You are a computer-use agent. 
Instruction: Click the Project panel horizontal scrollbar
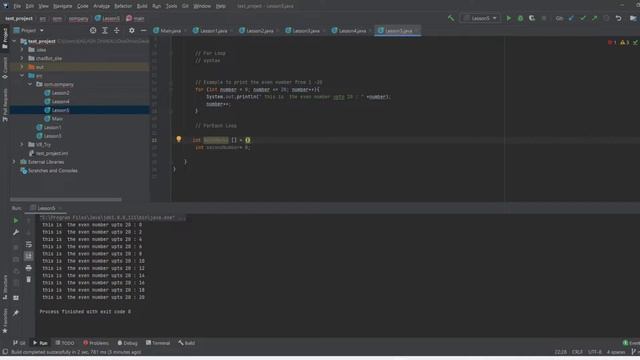(66, 200)
